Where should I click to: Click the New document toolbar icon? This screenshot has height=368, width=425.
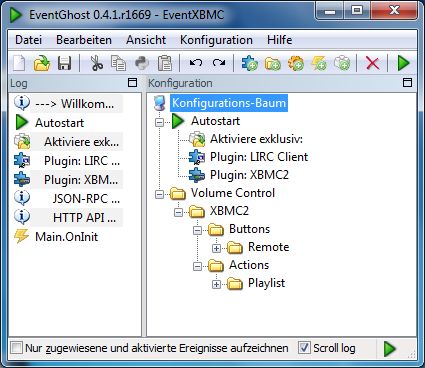19,63
